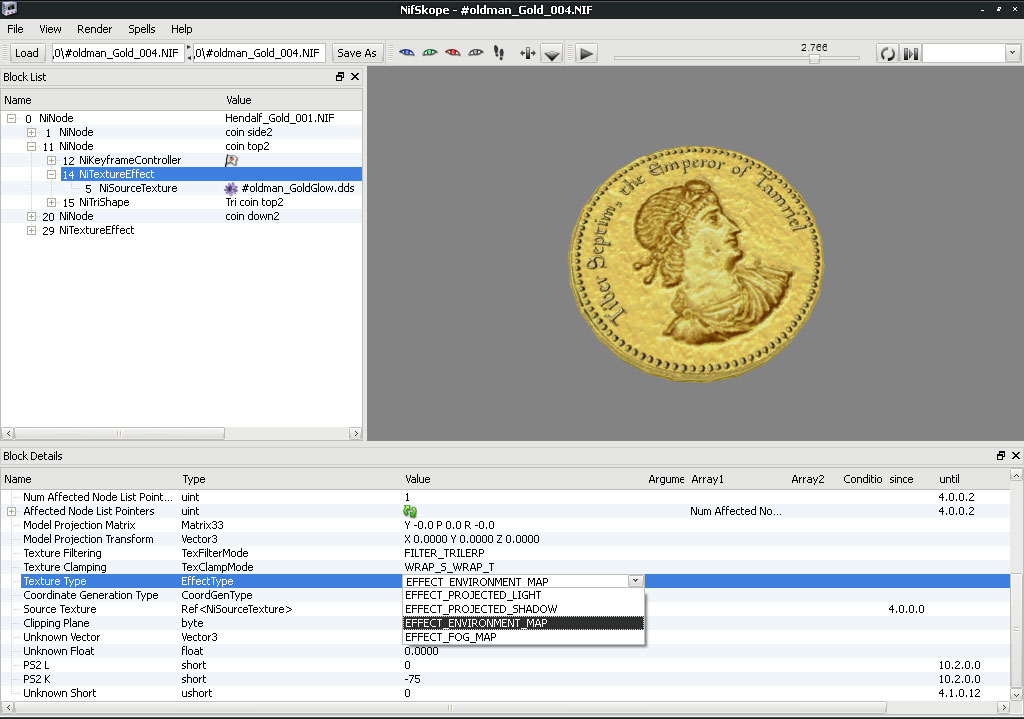Image resolution: width=1024 pixels, height=719 pixels.
Task: Open the Texture Type value dropdown arrow
Action: 635,581
